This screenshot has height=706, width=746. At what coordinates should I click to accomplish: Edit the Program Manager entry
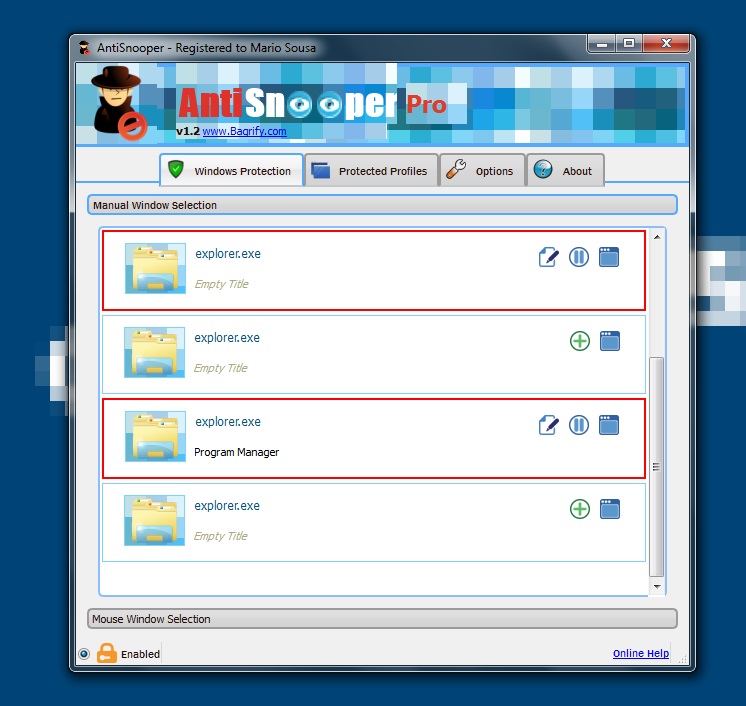pyautogui.click(x=549, y=425)
